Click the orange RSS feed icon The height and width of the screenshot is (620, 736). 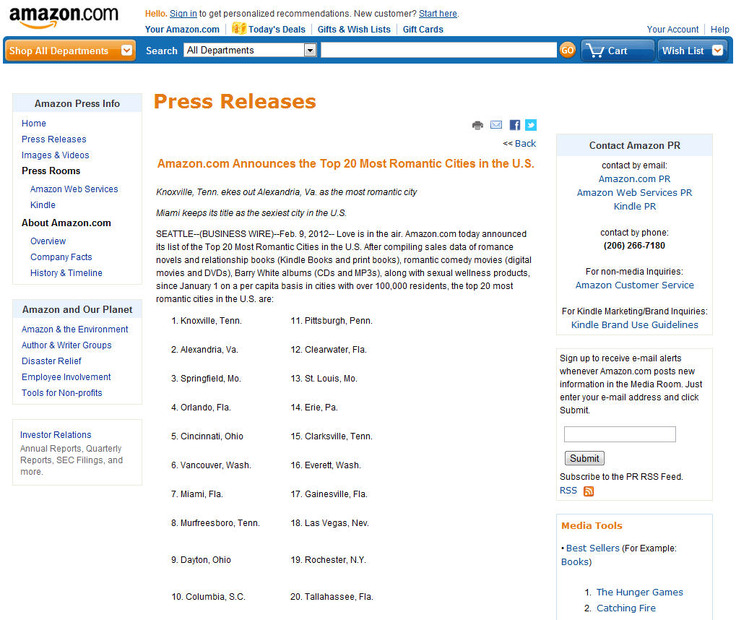[588, 491]
